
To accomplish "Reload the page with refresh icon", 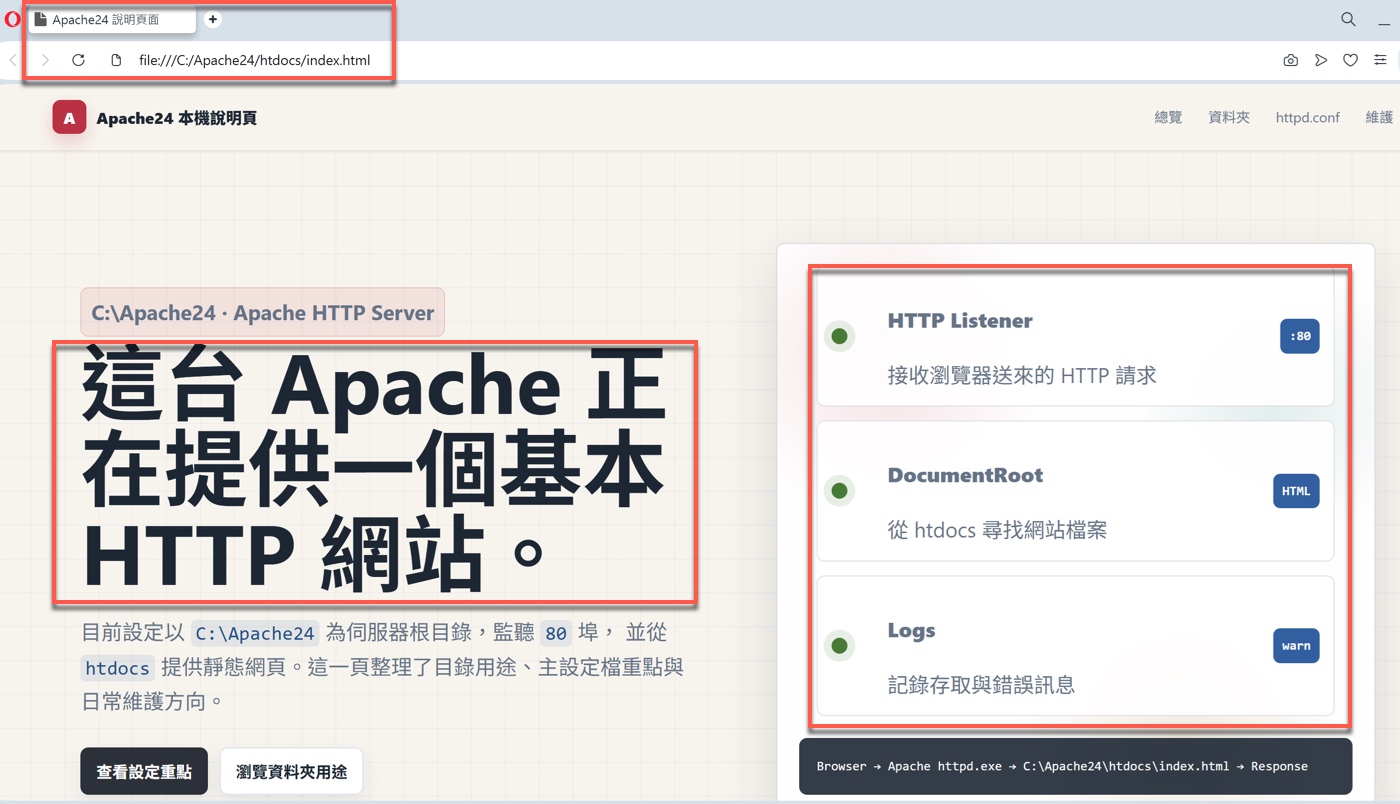I will (78, 60).
